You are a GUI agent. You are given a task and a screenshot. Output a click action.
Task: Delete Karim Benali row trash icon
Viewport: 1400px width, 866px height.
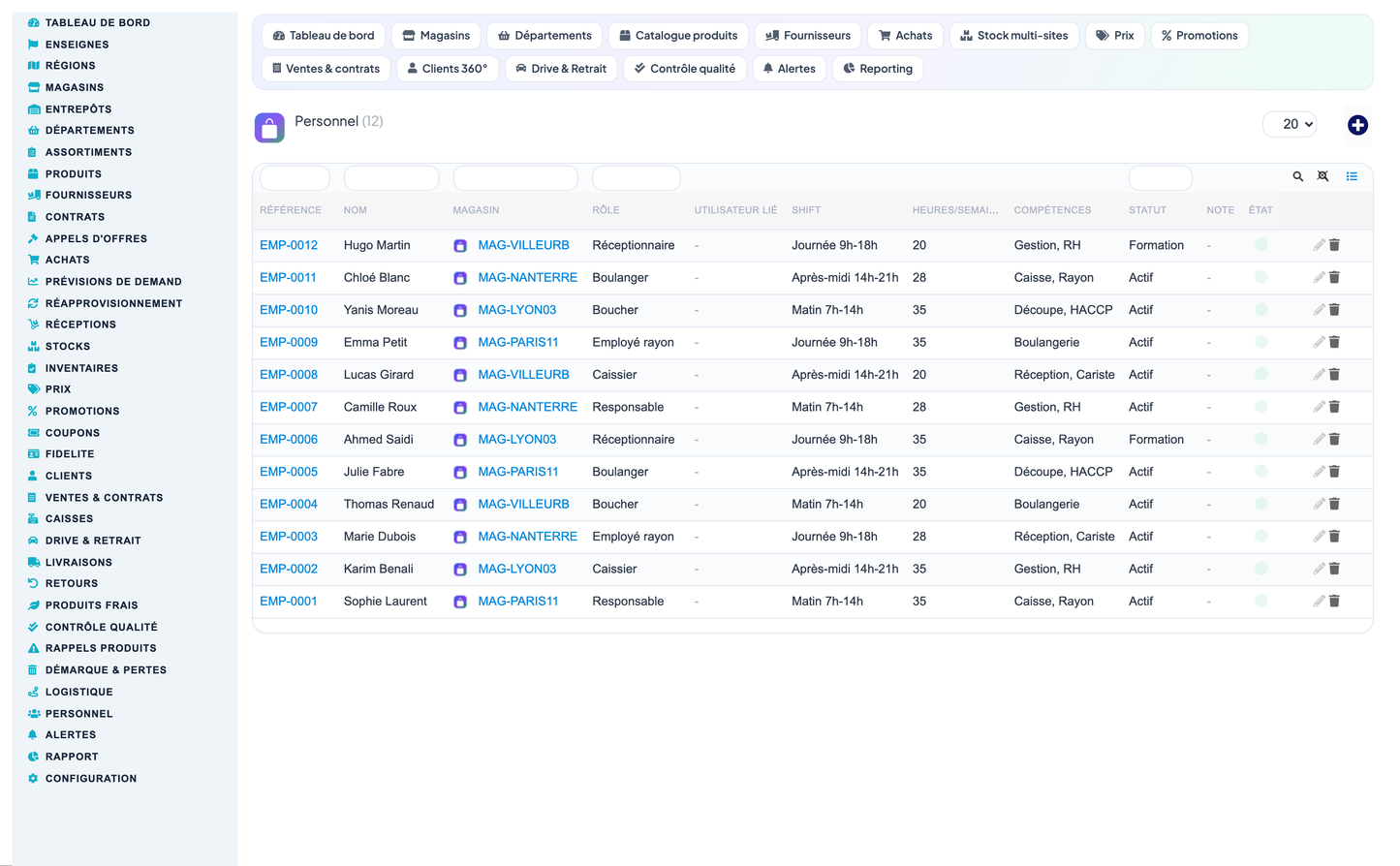coord(1334,569)
